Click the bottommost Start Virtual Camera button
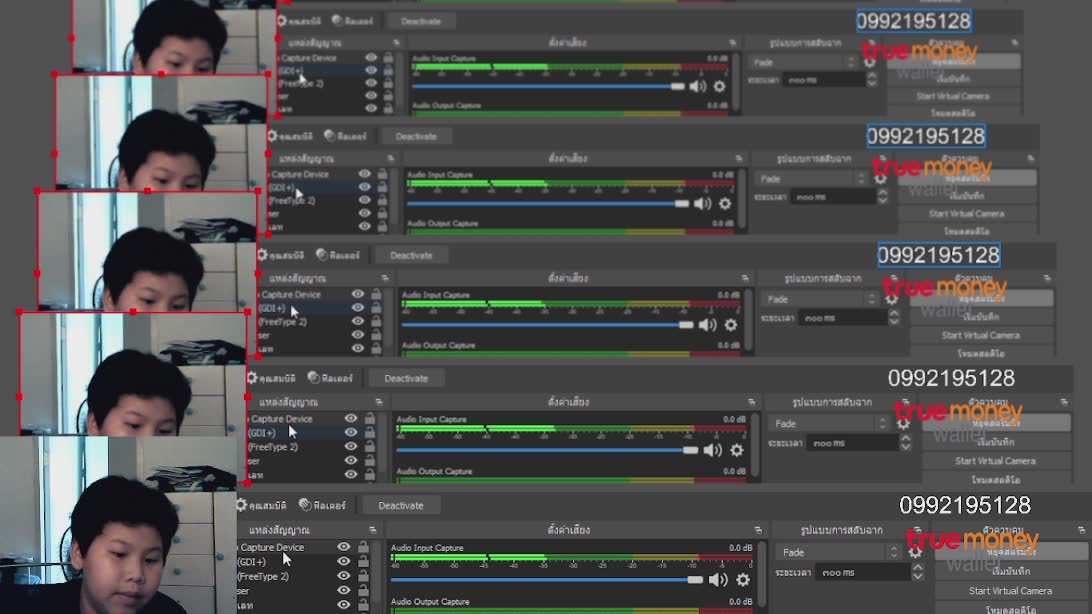The image size is (1092, 614). click(1010, 591)
